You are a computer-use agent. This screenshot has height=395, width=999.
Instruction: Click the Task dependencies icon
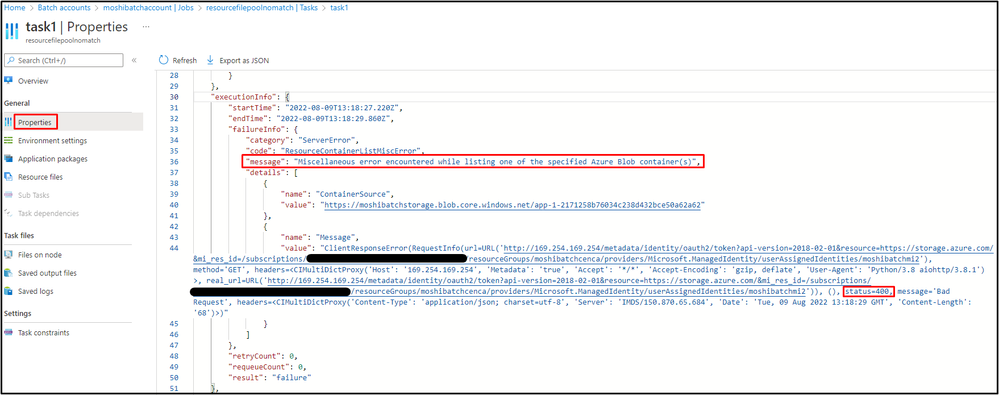click(x=8, y=213)
